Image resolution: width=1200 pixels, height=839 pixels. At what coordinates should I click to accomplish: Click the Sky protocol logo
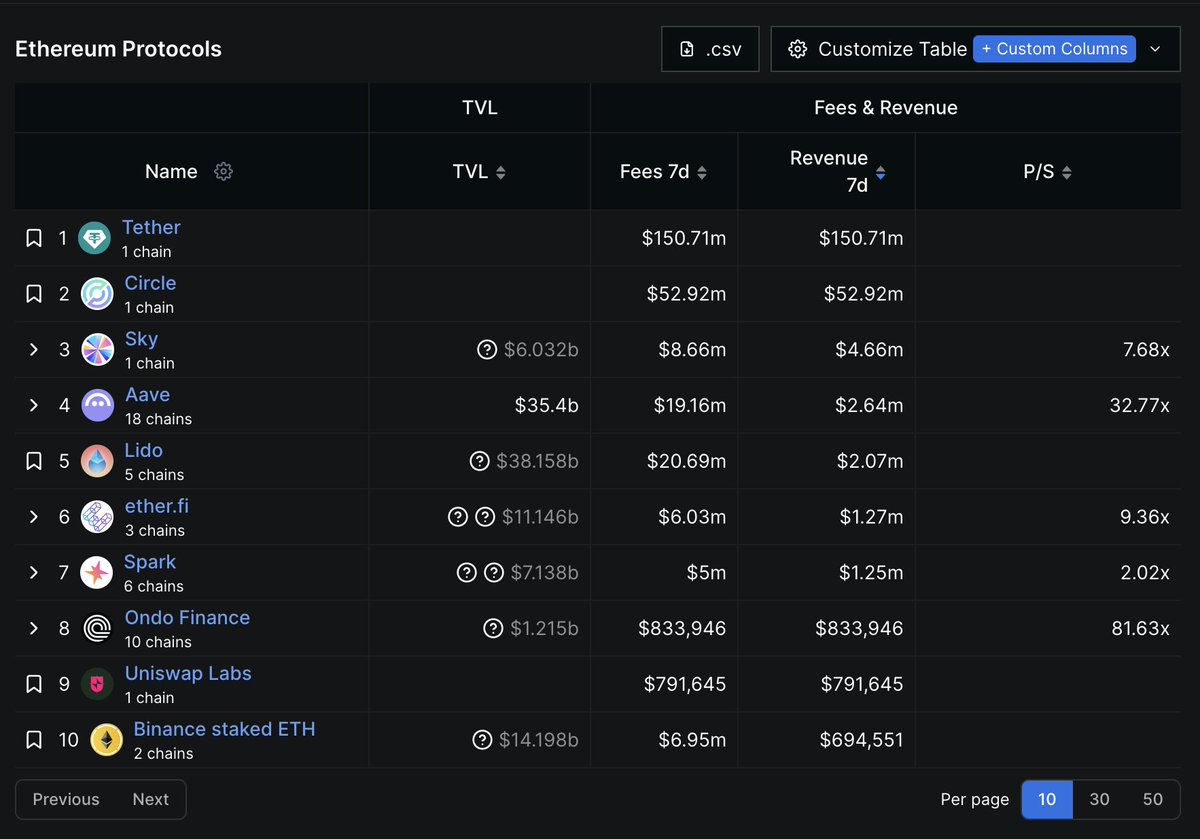[x=97, y=350]
